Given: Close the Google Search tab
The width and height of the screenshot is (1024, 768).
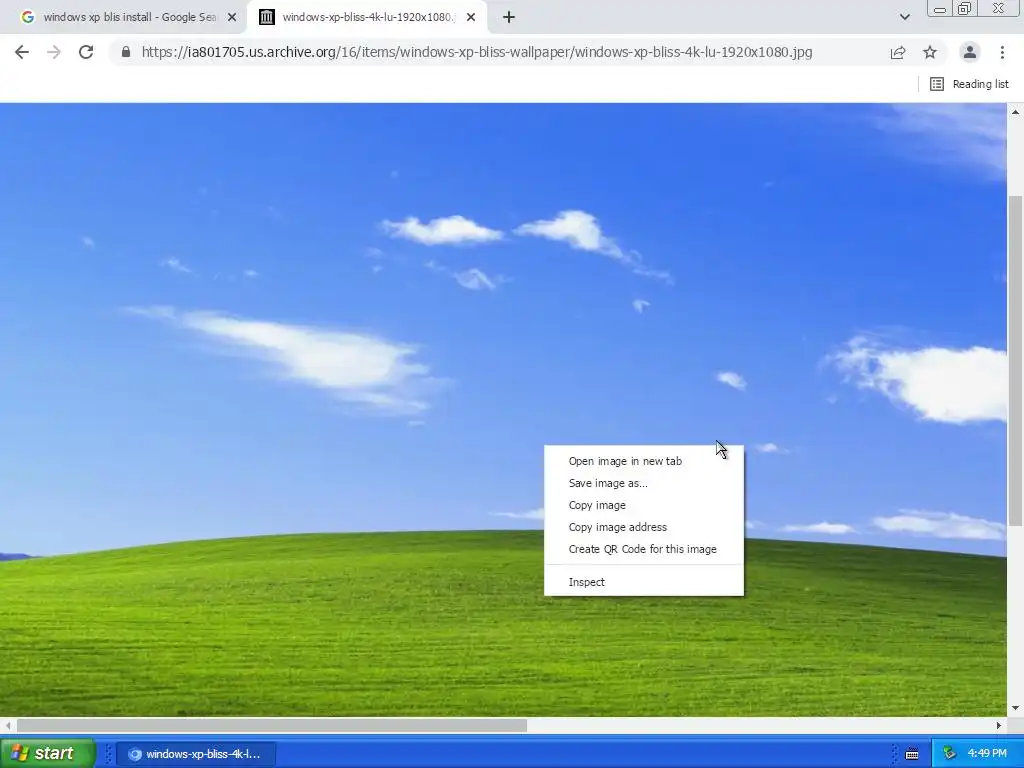Looking at the screenshot, I should (x=232, y=18).
